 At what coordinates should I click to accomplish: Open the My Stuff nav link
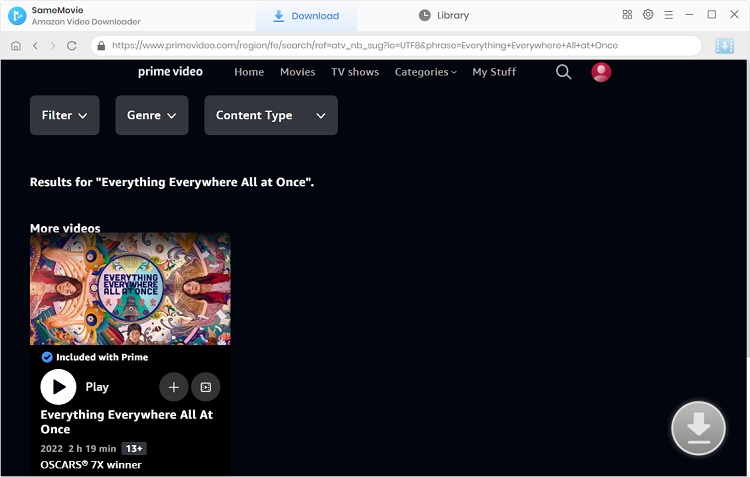pos(494,72)
